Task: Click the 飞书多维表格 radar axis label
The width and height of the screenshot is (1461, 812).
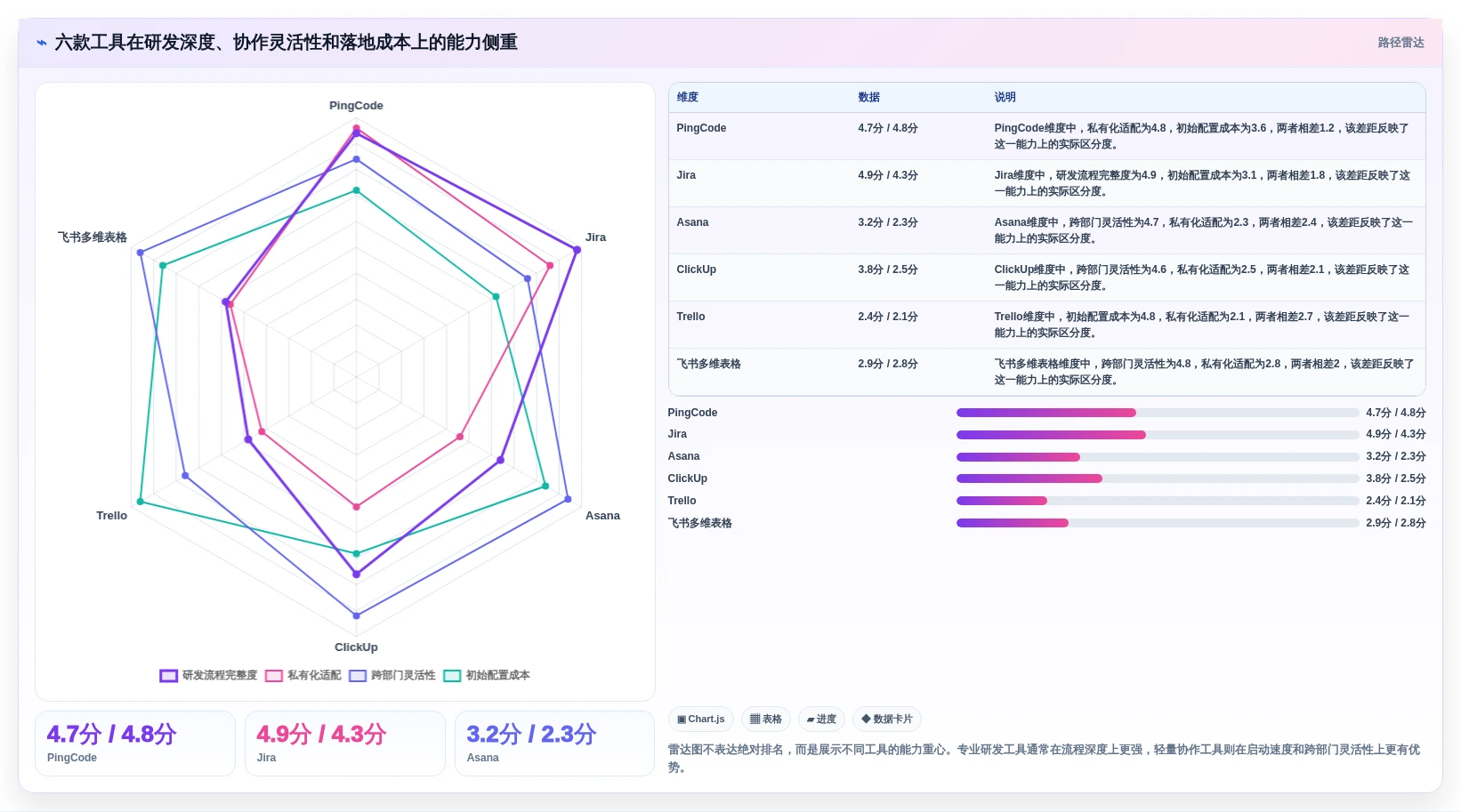Action: [93, 237]
